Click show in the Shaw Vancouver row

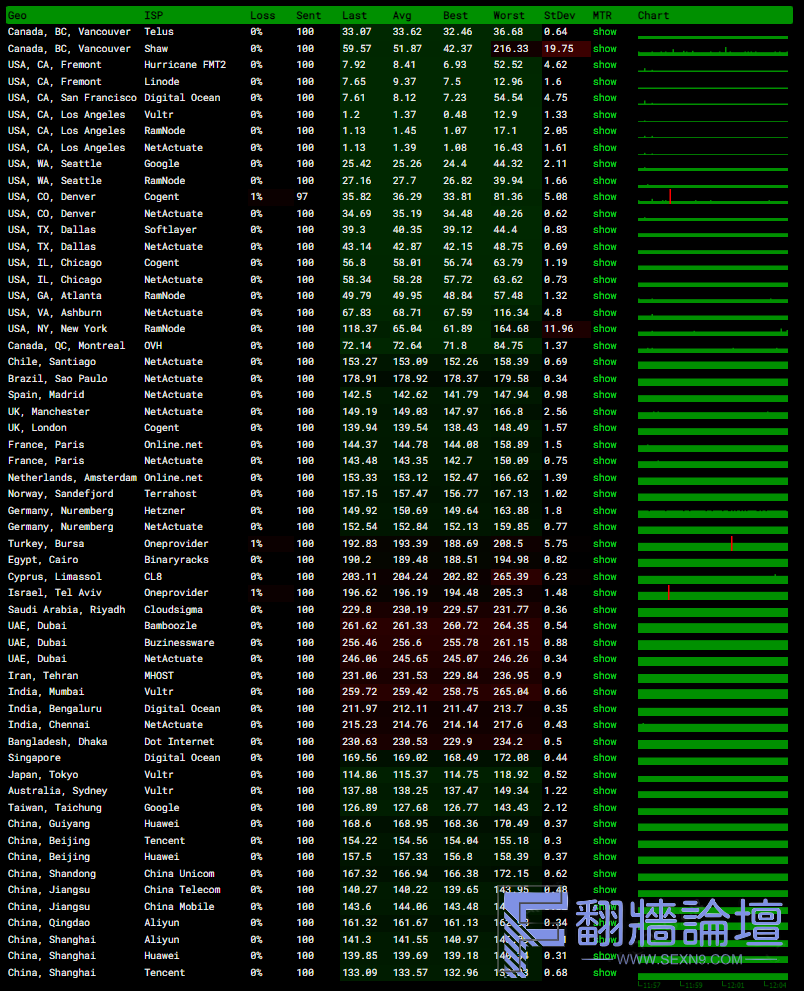pyautogui.click(x=604, y=49)
